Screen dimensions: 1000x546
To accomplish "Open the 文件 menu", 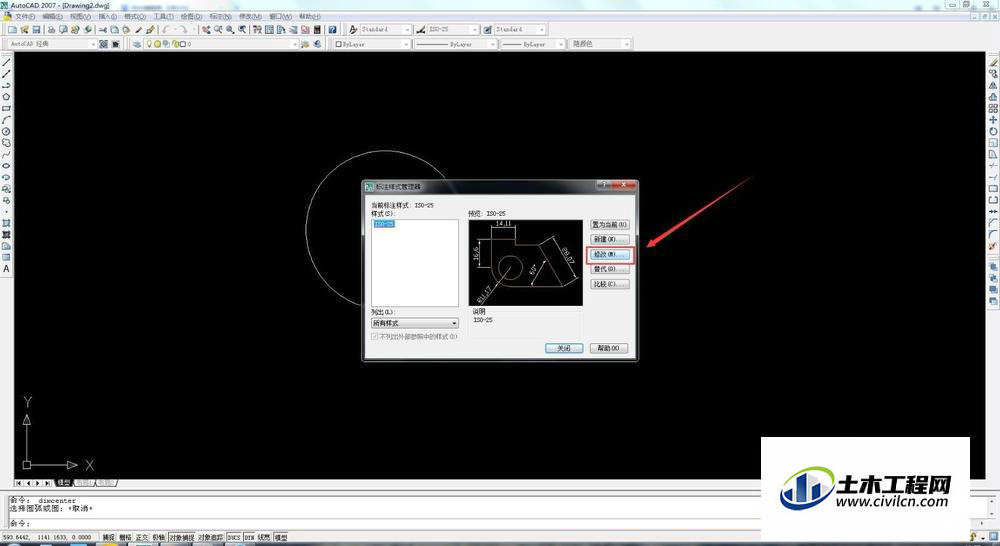I will 25,17.
